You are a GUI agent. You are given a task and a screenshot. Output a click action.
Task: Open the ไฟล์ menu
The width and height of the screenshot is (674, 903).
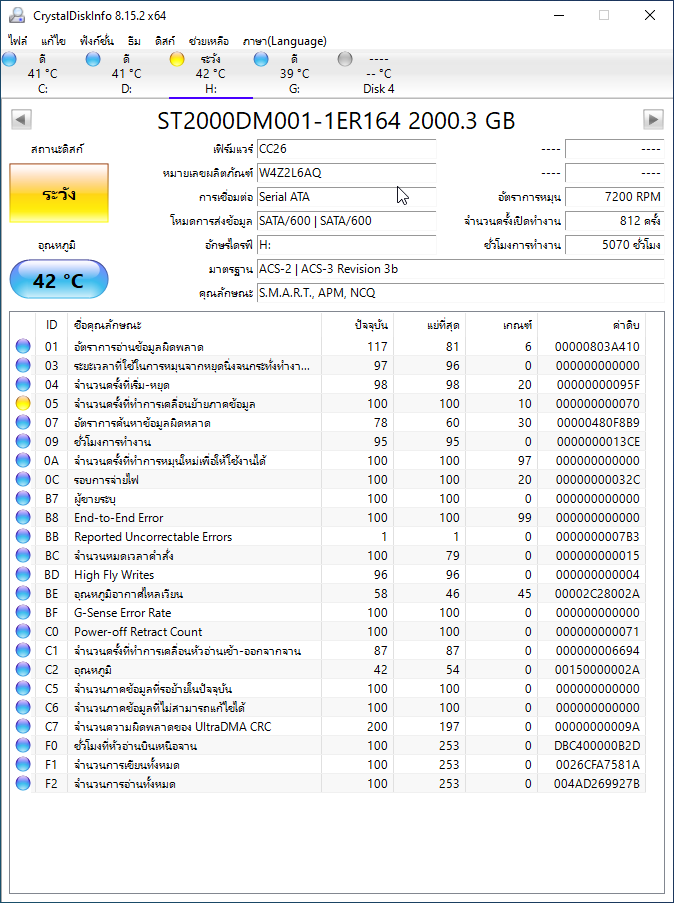(18, 41)
